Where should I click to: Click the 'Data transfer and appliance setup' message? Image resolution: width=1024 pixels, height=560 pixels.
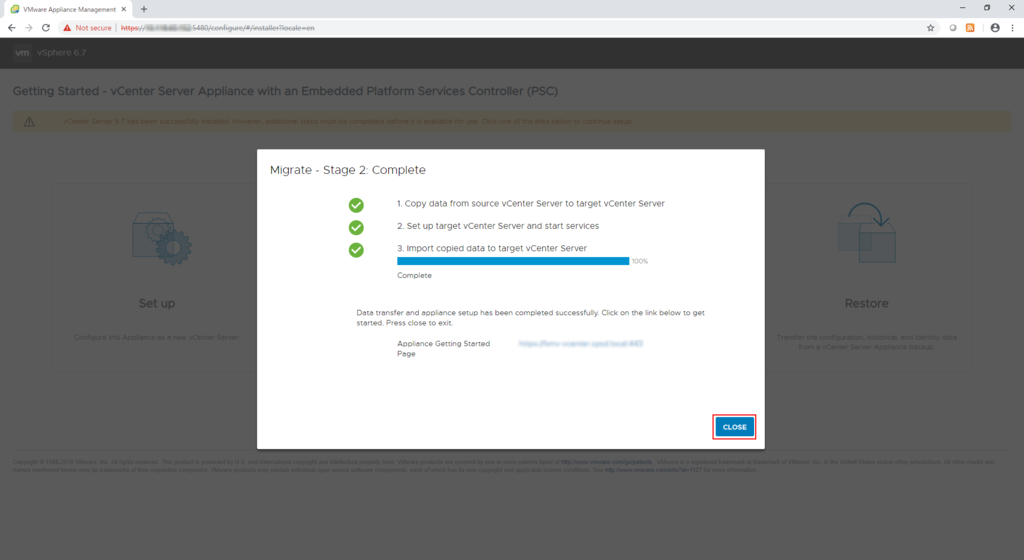tap(530, 318)
